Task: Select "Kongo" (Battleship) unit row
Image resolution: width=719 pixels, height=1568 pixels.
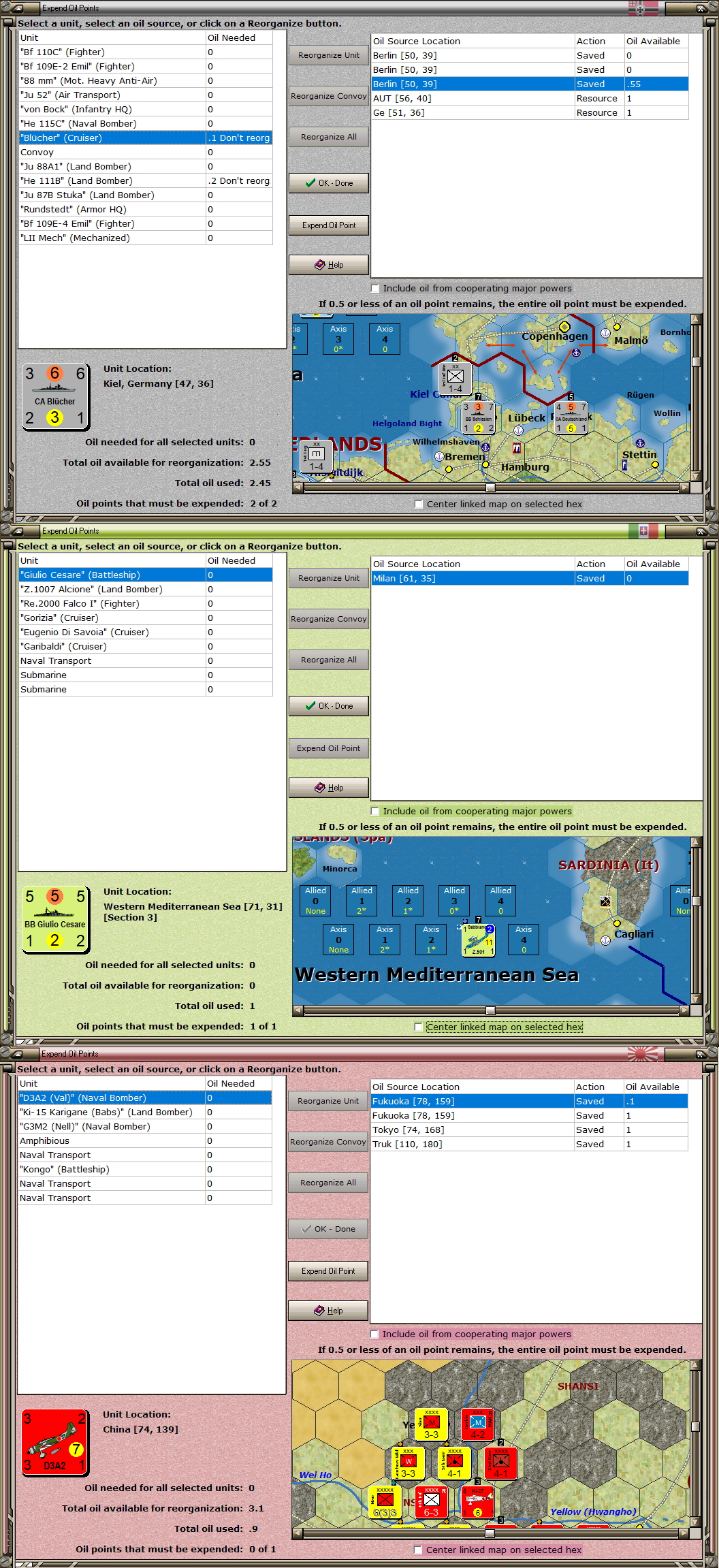Action: point(145,1169)
